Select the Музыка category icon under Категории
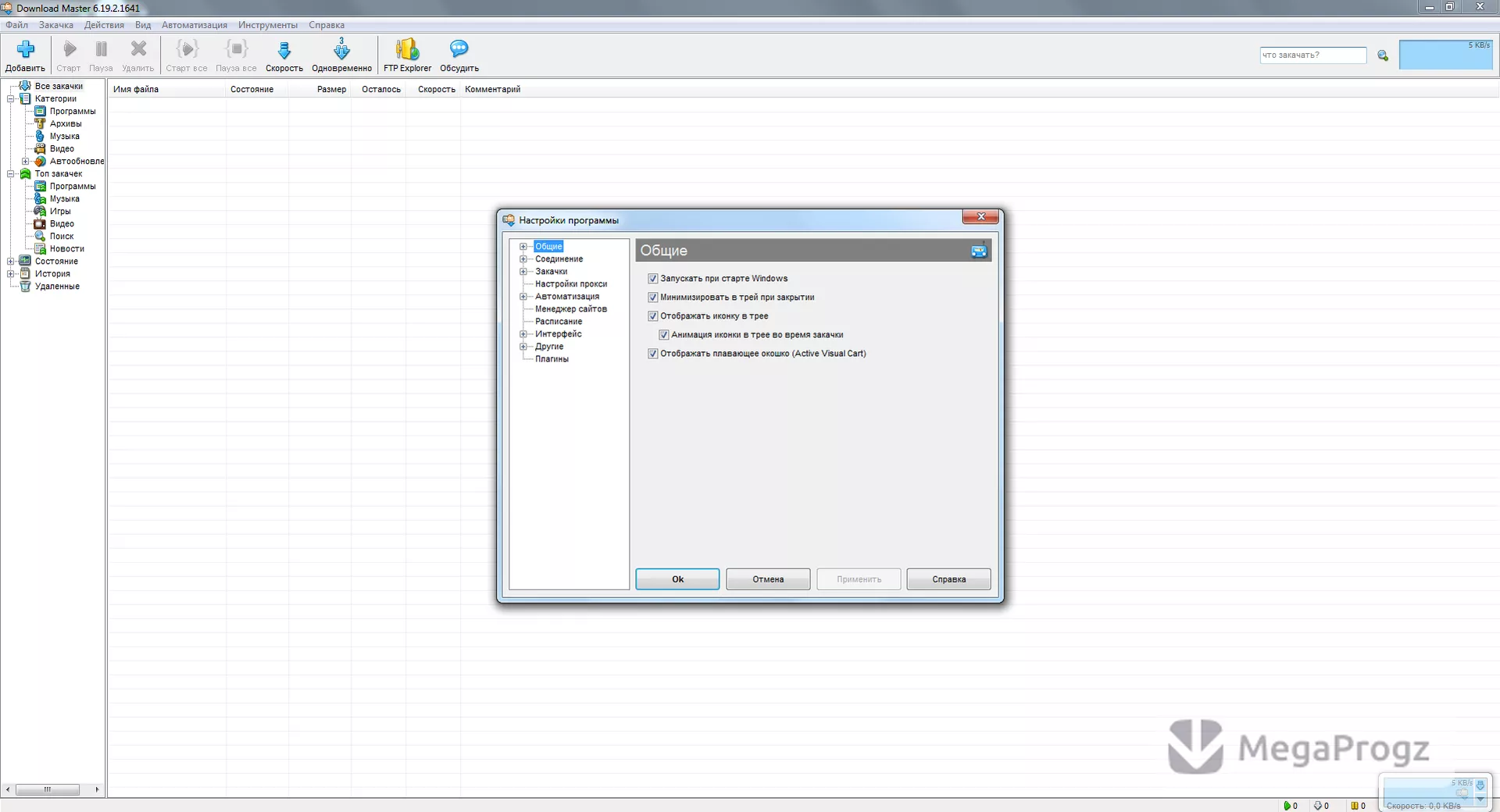 pyautogui.click(x=41, y=136)
